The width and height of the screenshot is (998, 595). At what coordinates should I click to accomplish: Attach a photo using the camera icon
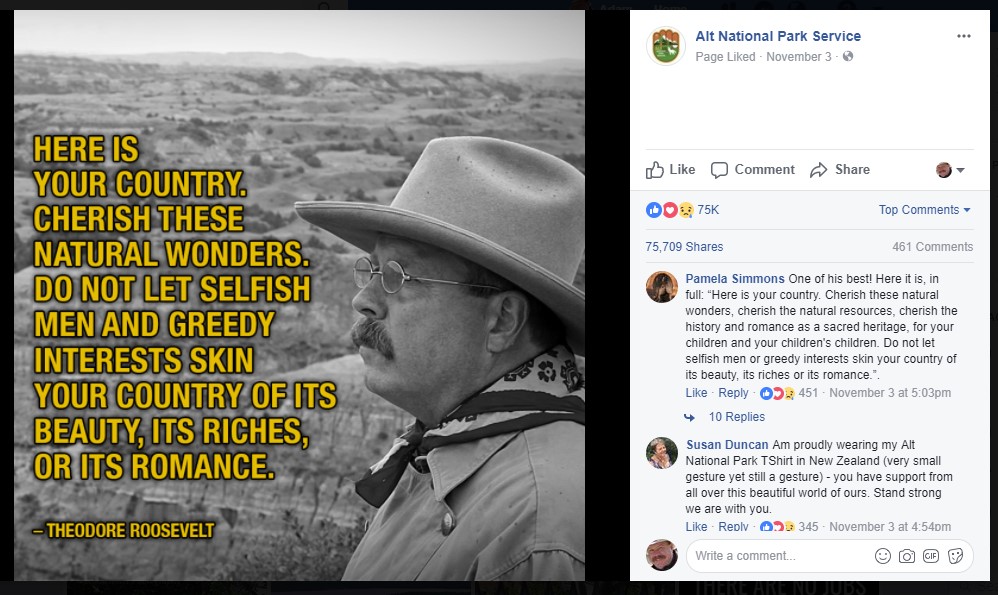pos(907,556)
